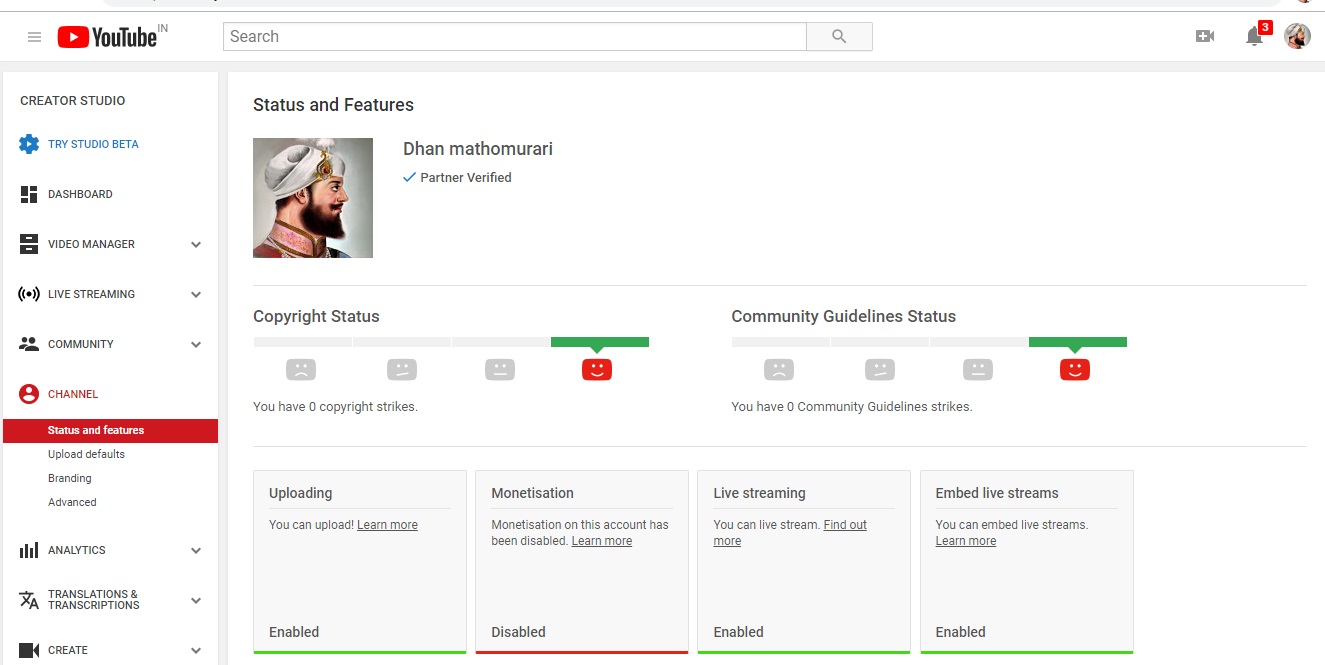Viewport: 1325px width, 665px height.
Task: Expand Translations & Transcriptions section
Action: [196, 601]
